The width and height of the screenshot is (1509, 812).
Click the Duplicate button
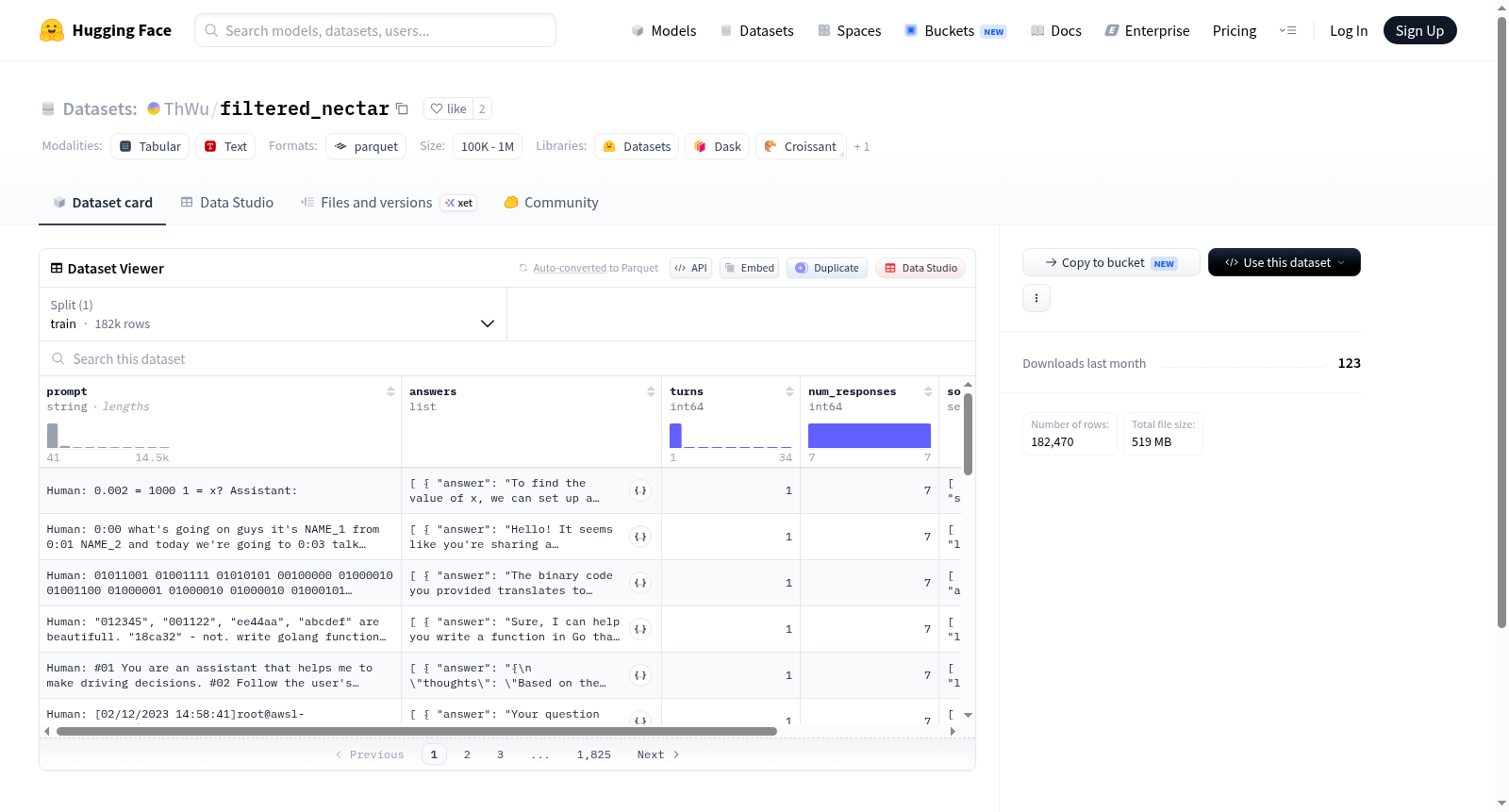click(x=827, y=268)
